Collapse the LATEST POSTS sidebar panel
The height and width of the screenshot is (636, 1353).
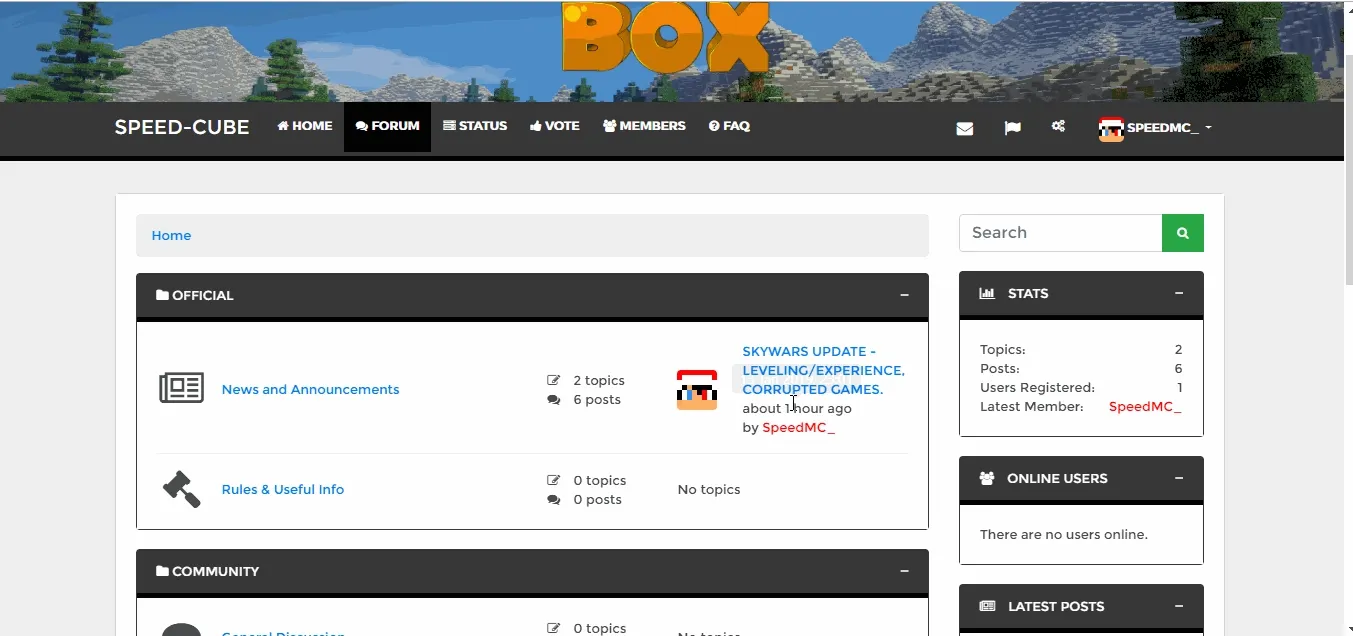tap(1179, 606)
